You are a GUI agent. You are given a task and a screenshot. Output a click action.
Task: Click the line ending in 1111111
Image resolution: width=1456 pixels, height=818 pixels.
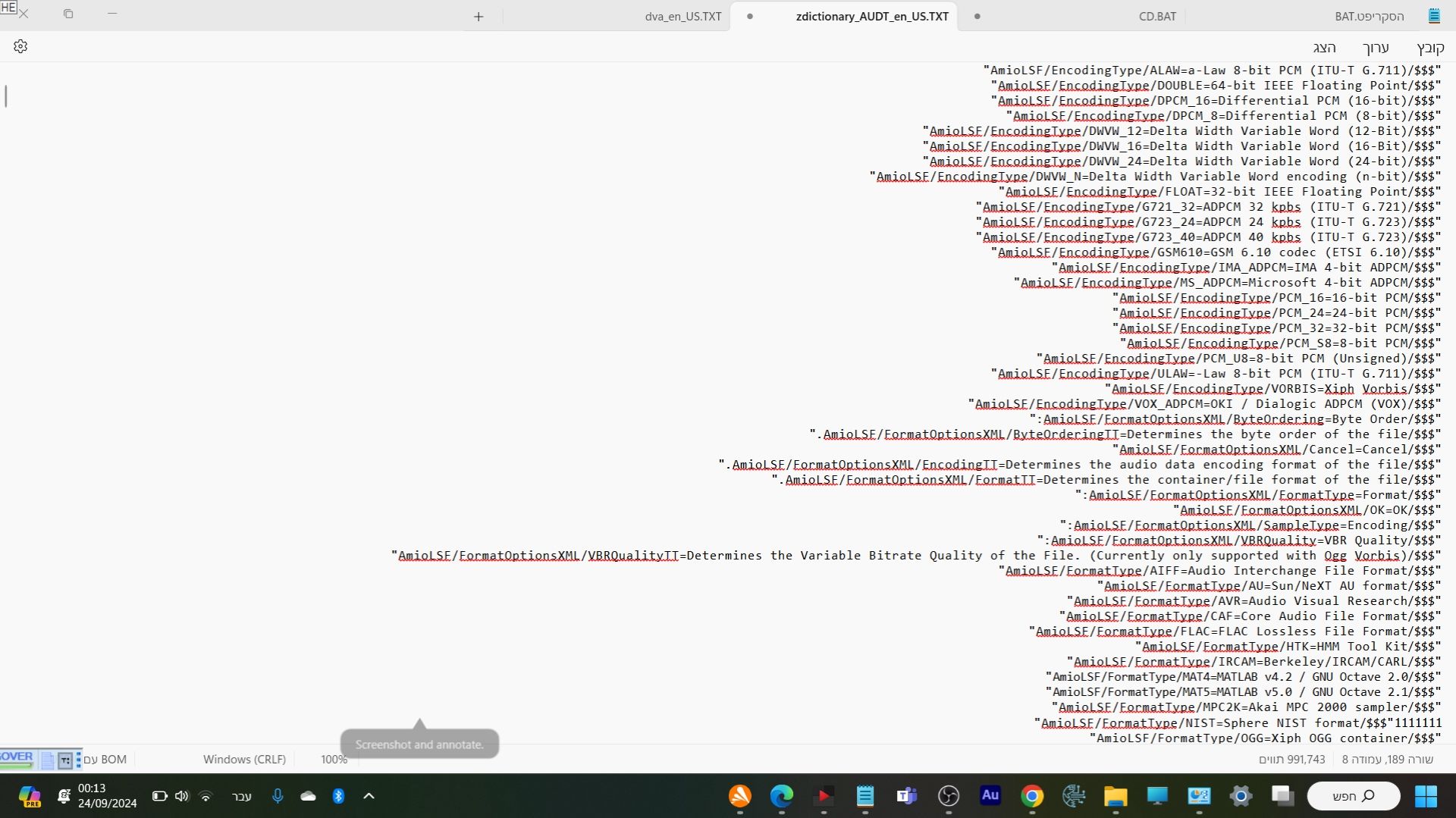[1238, 723]
